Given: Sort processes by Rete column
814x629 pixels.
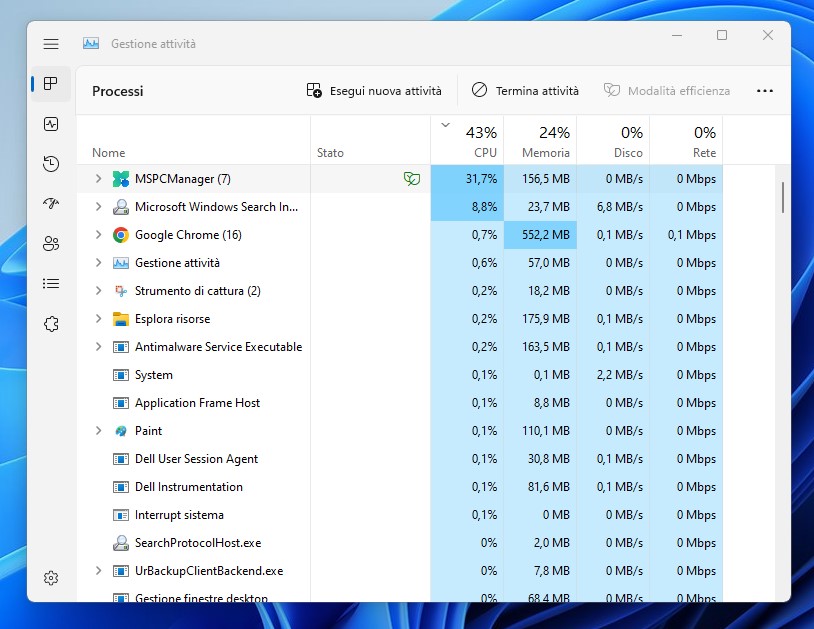Looking at the screenshot, I should tap(686, 140).
